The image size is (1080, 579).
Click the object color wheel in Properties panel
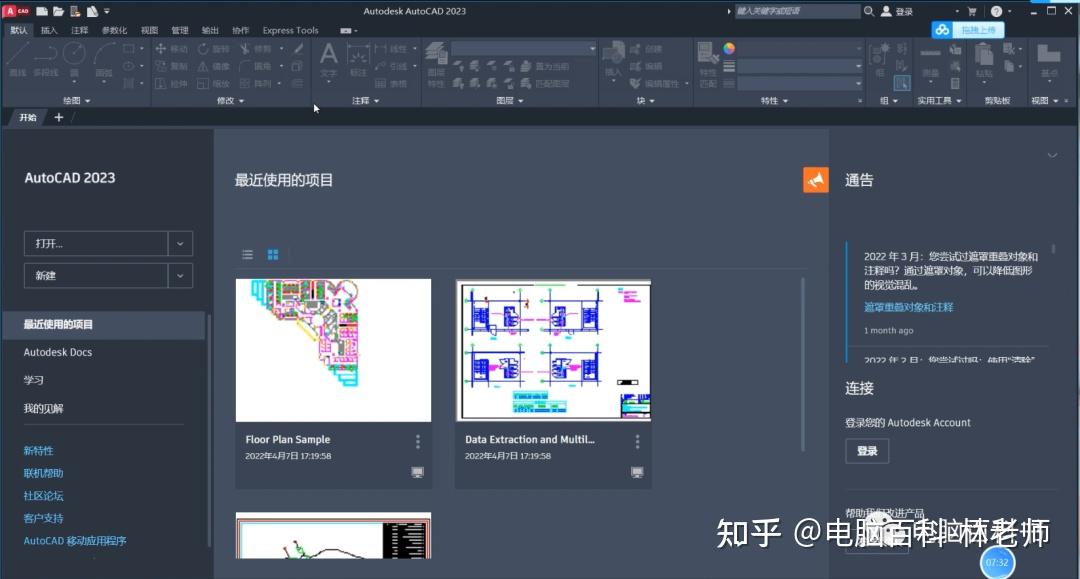coord(728,48)
